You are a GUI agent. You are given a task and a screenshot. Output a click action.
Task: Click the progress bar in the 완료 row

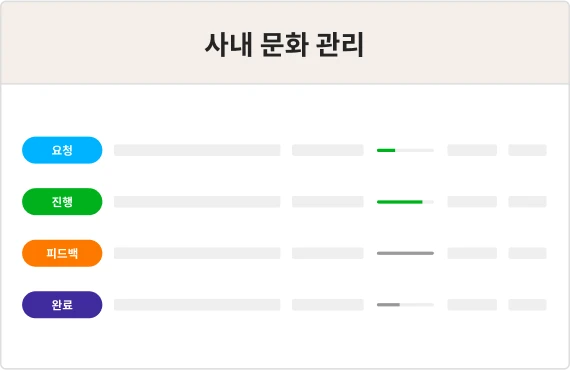[405, 305]
